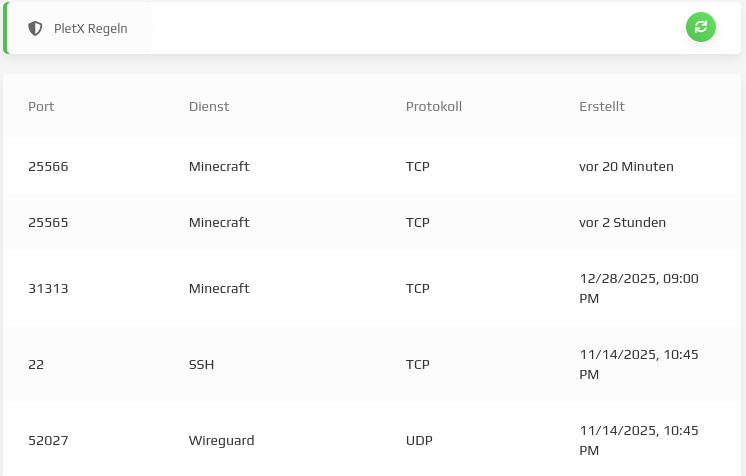The height and width of the screenshot is (476, 746).
Task: Click the Protokoll column header
Action: pos(433,106)
